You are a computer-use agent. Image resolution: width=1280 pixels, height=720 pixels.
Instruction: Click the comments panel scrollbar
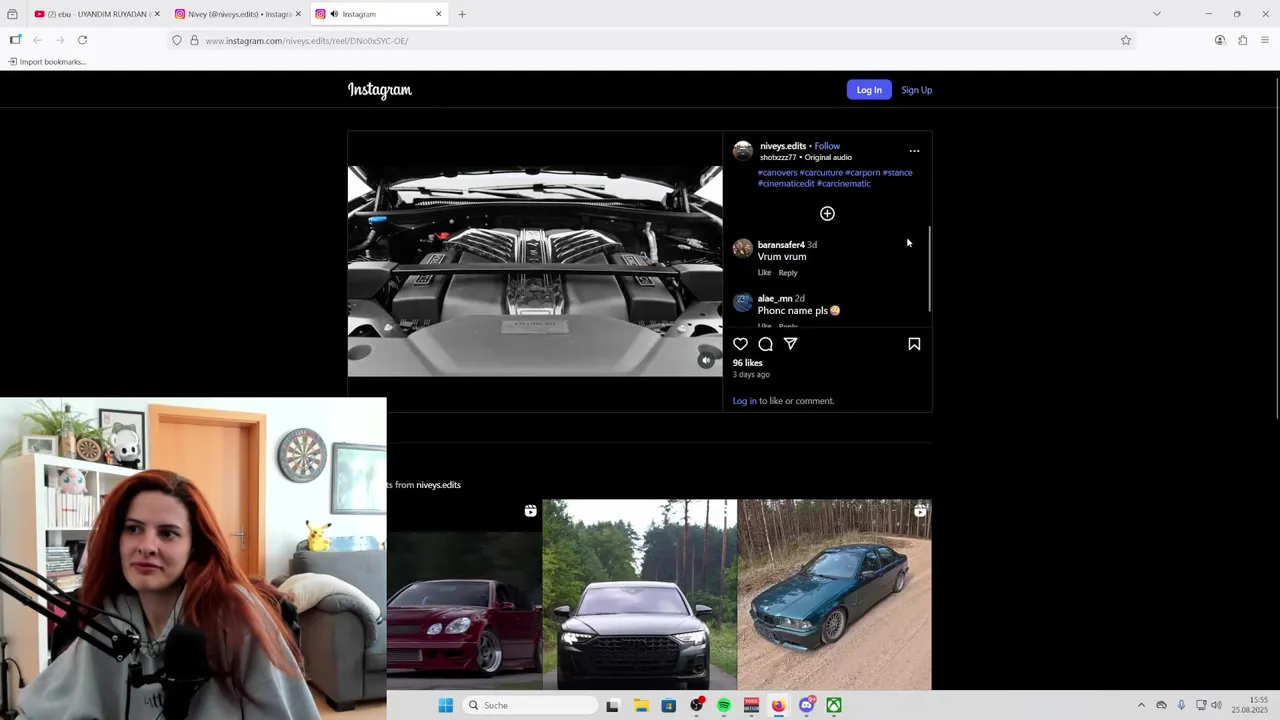tap(929, 268)
